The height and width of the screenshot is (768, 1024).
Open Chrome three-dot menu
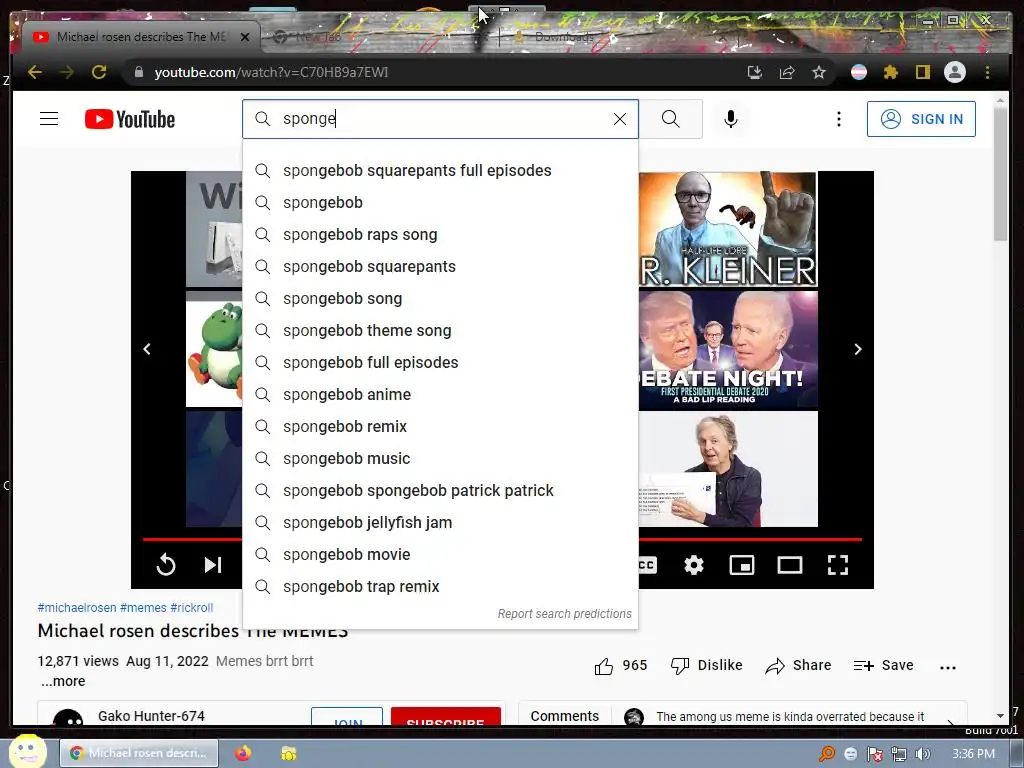987,72
